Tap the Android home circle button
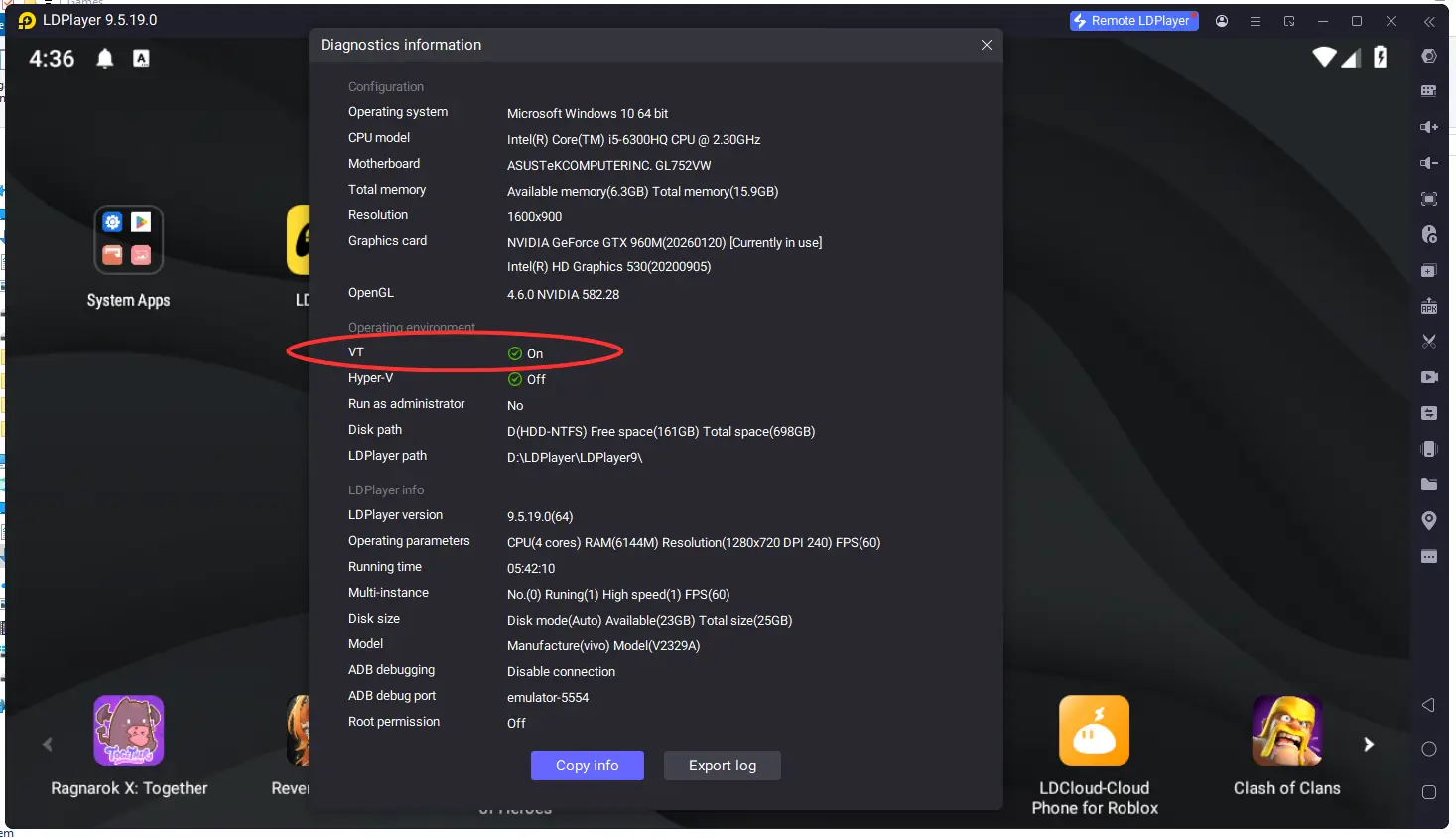The image size is (1456, 838). tap(1428, 749)
